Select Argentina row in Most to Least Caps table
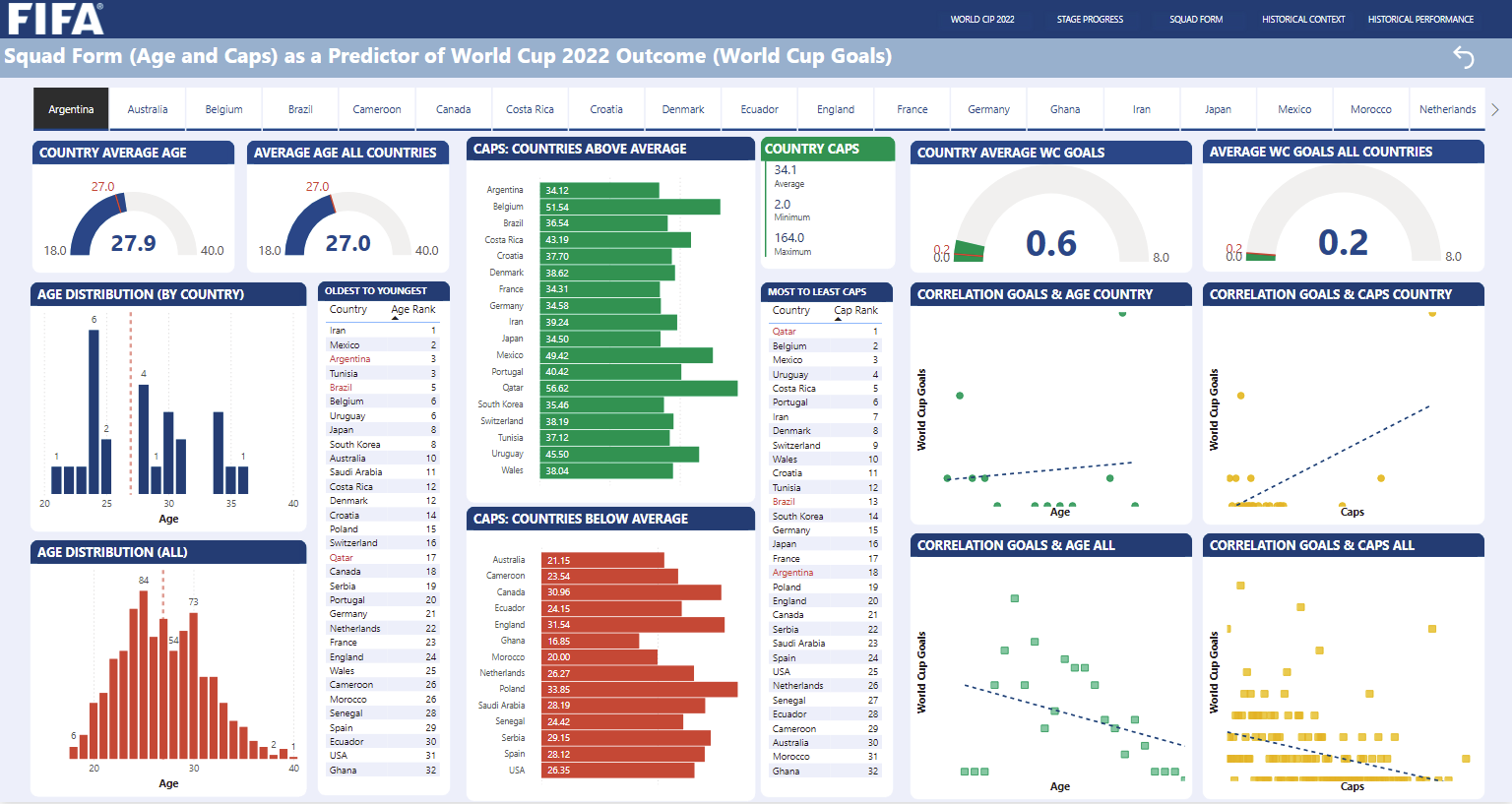Viewport: 1512px width, 804px height. point(826,573)
